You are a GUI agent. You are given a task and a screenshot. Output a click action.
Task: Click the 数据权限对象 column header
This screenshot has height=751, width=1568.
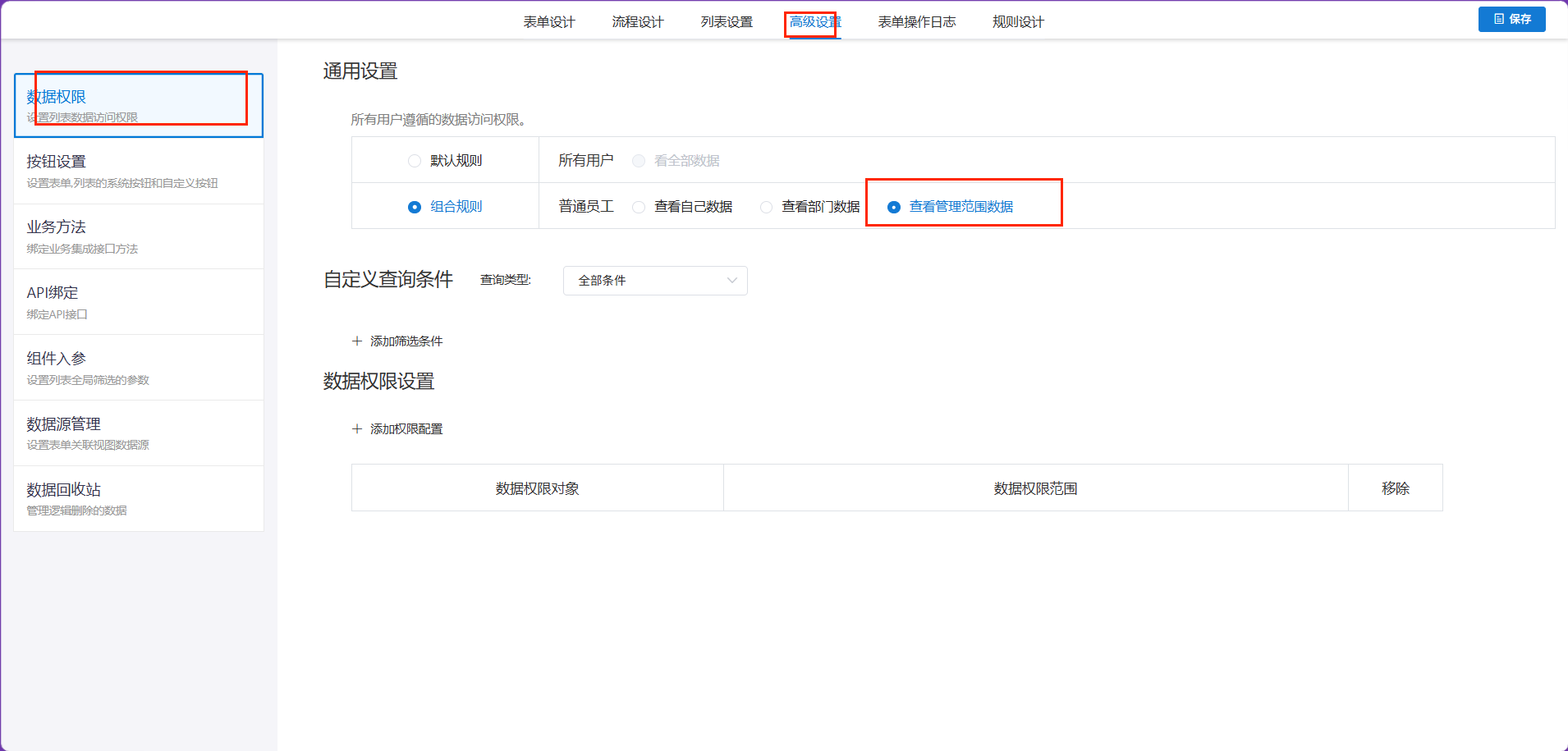pyautogui.click(x=538, y=488)
